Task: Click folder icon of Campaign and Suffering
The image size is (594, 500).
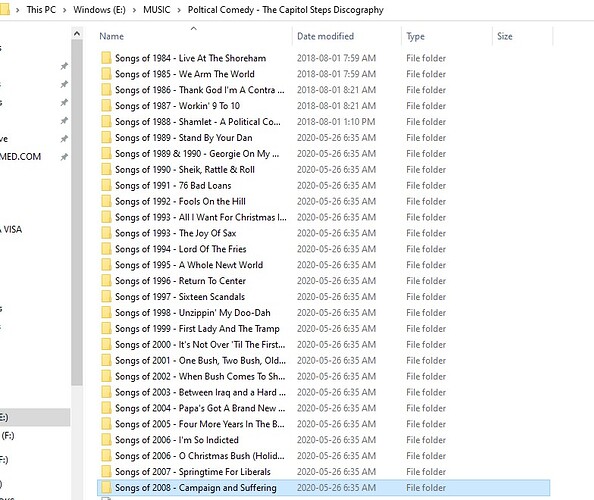Action: coord(106,488)
